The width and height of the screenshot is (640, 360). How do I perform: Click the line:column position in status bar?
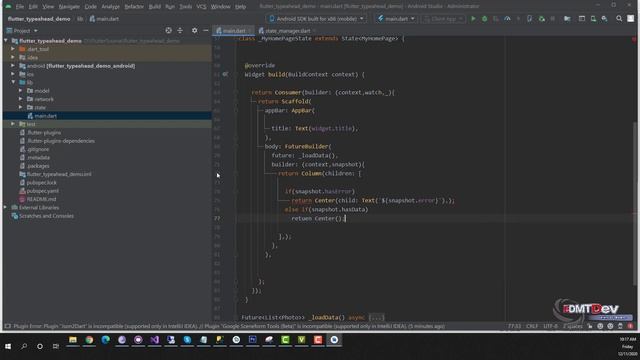point(514,326)
